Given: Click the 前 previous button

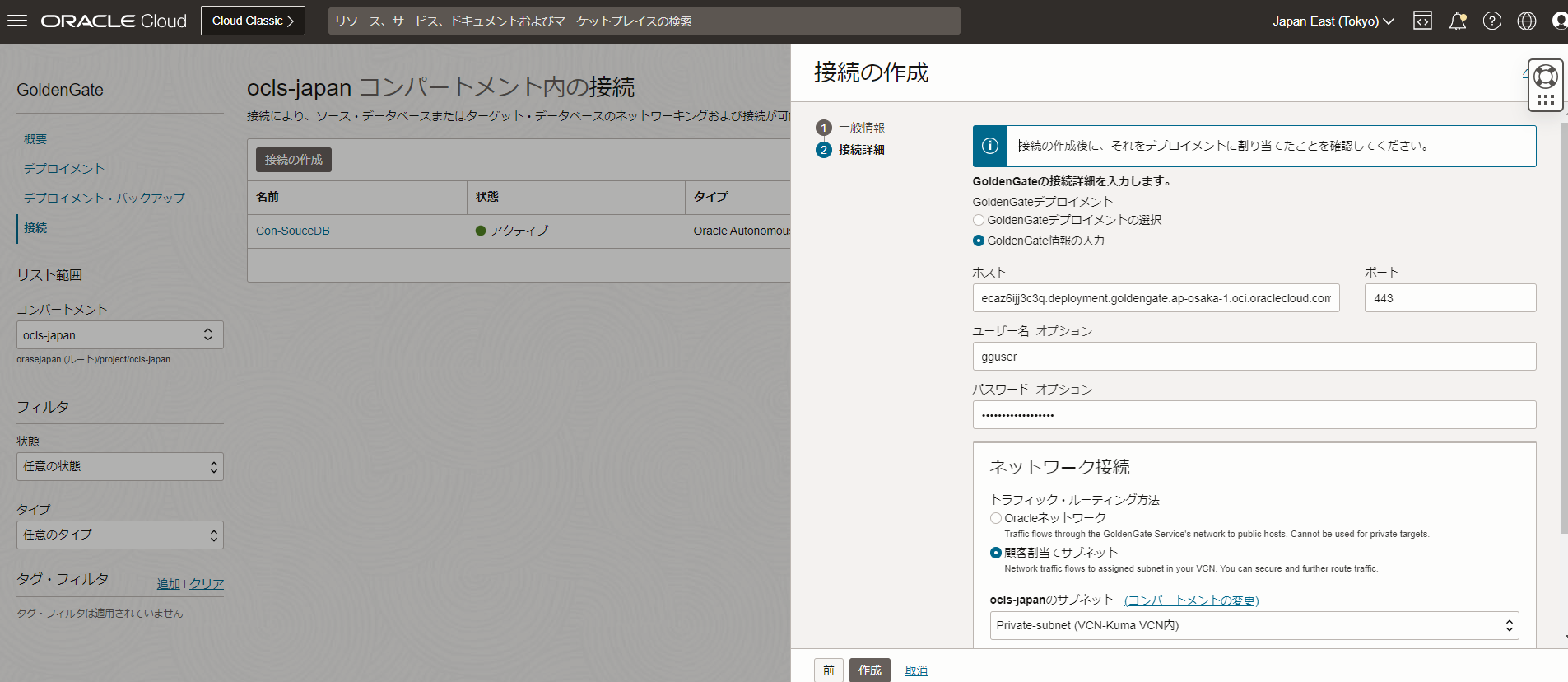Looking at the screenshot, I should (829, 670).
